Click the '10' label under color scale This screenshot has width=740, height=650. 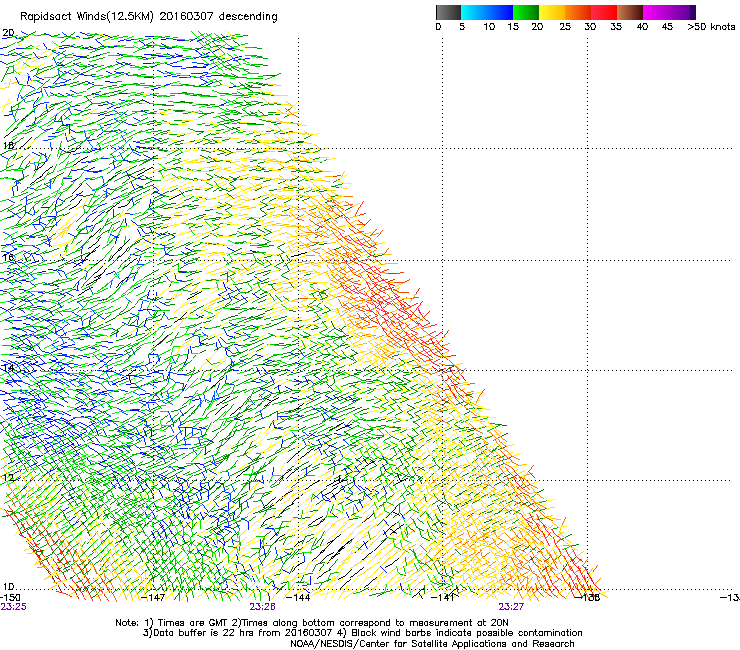click(489, 26)
